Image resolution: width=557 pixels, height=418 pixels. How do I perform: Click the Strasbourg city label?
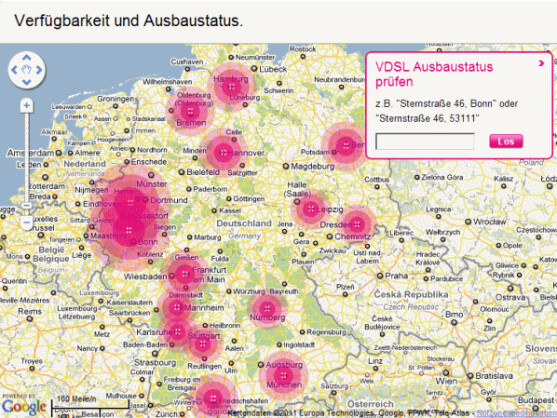[x=155, y=363]
